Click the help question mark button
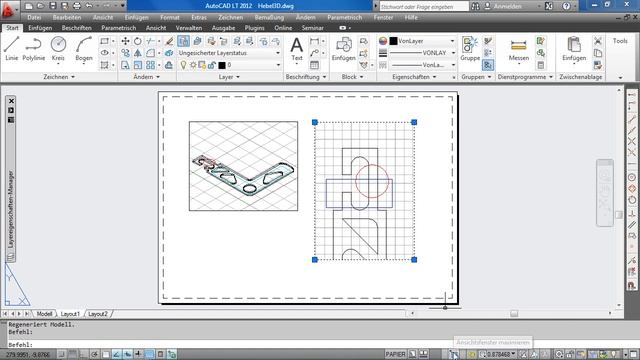640x360 pixels. click(x=566, y=6)
